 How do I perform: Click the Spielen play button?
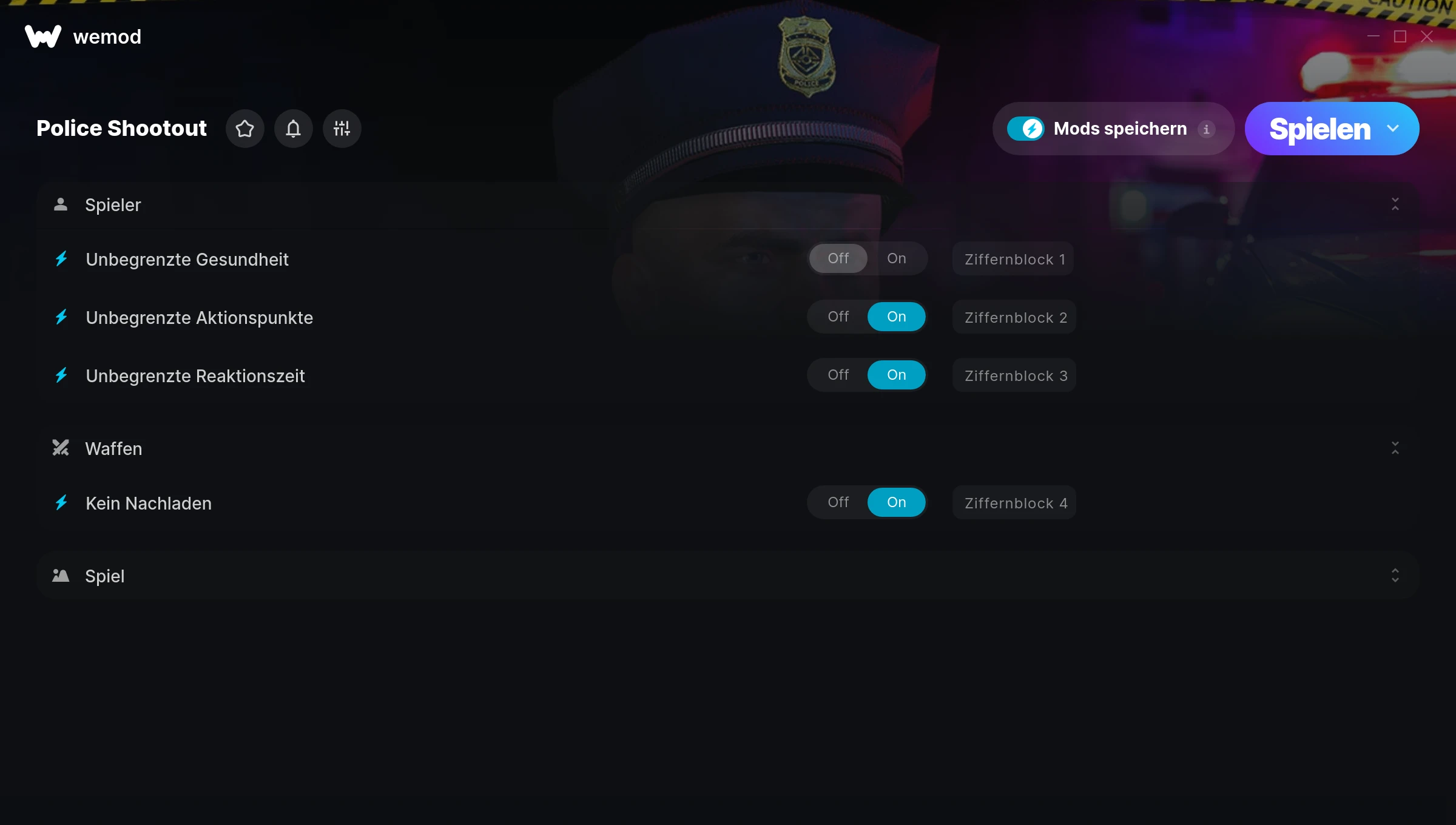tap(1319, 129)
